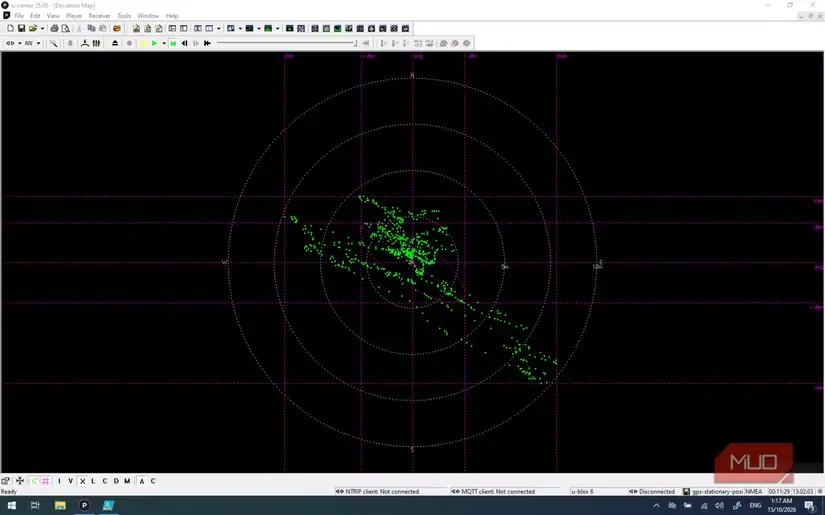This screenshot has width=825, height=515.
Task: Toggle the L button in bottom toolbar
Action: [x=93, y=481]
